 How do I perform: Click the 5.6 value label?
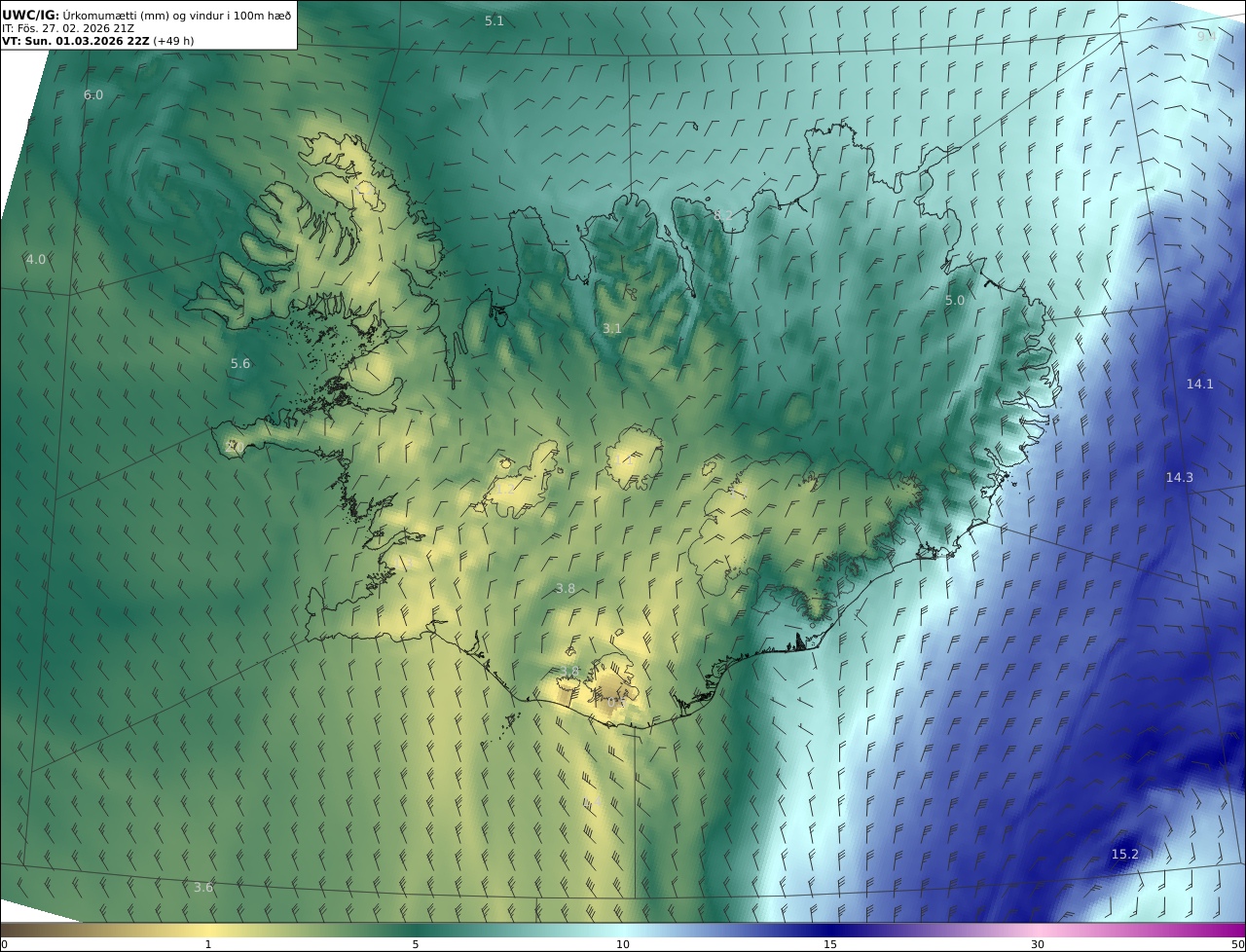coord(240,363)
